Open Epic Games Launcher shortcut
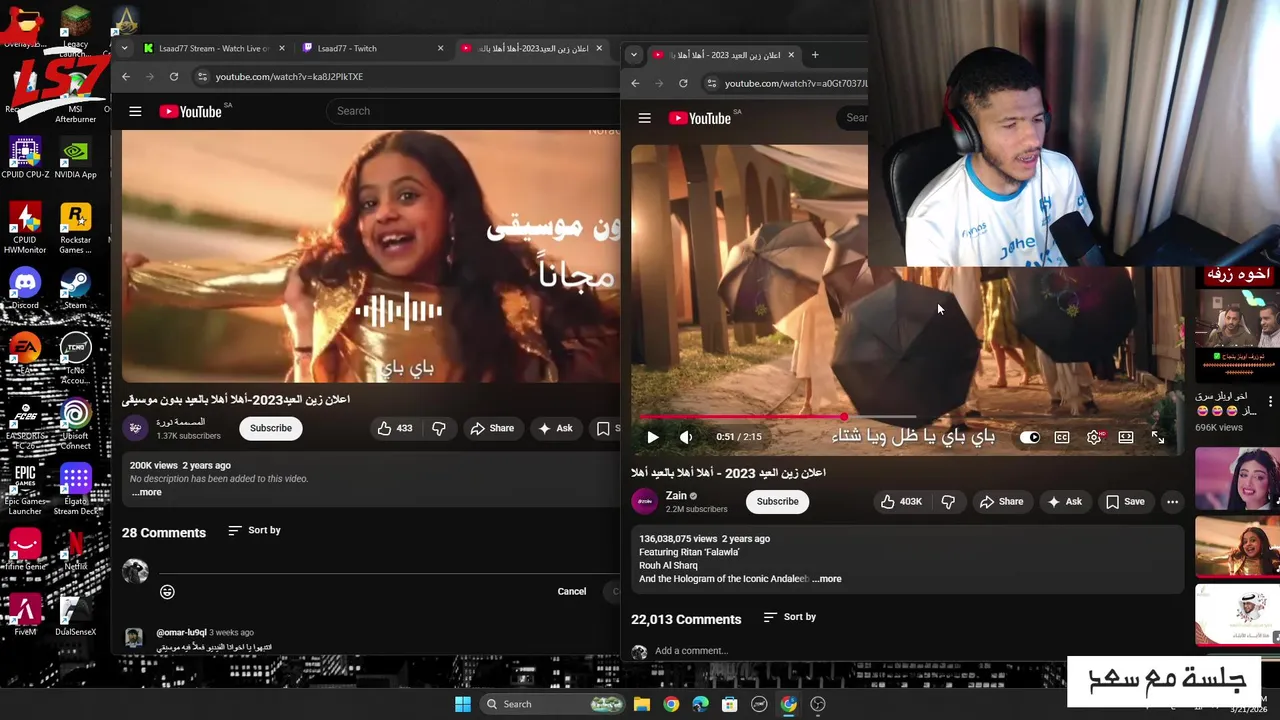Image resolution: width=1280 pixels, height=720 pixels. tap(25, 490)
